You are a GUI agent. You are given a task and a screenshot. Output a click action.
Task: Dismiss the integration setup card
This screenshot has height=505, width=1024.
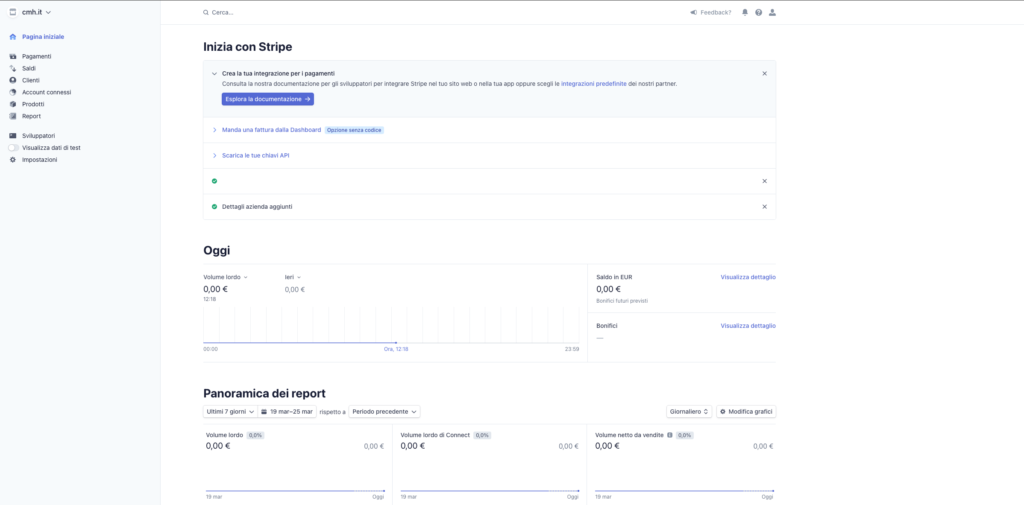click(764, 73)
